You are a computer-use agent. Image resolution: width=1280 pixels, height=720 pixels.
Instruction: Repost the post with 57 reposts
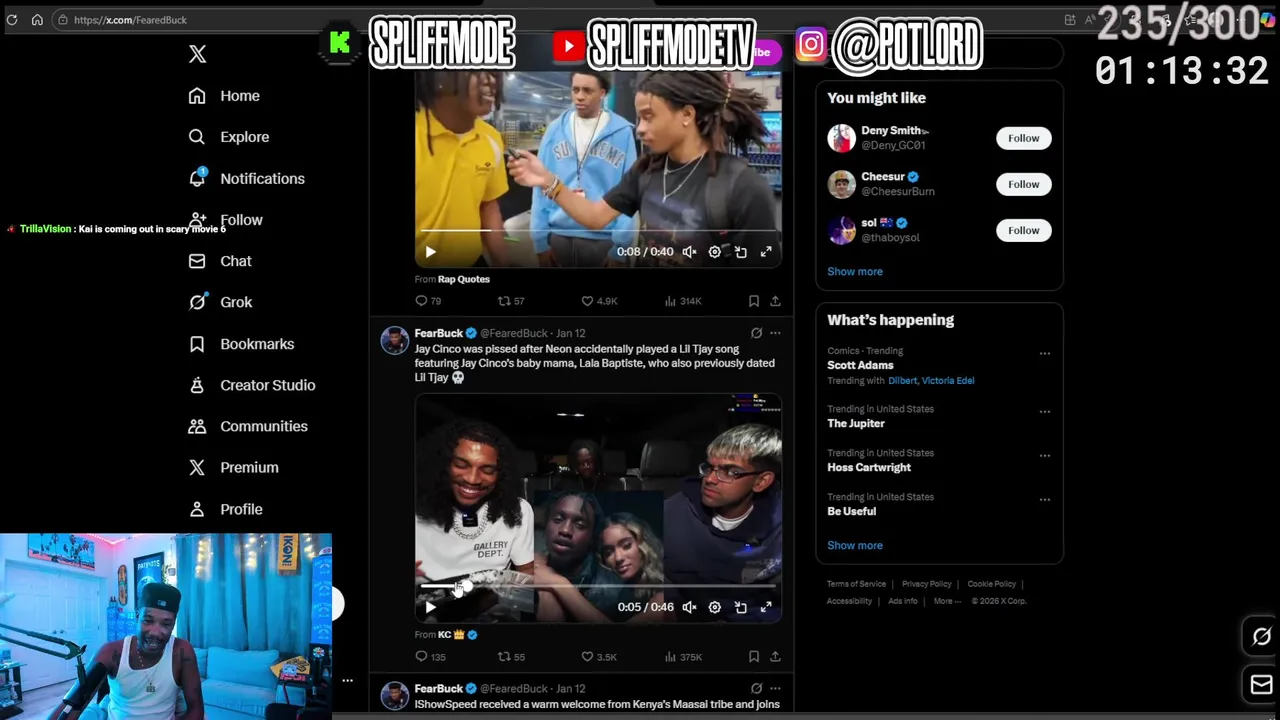(x=511, y=301)
